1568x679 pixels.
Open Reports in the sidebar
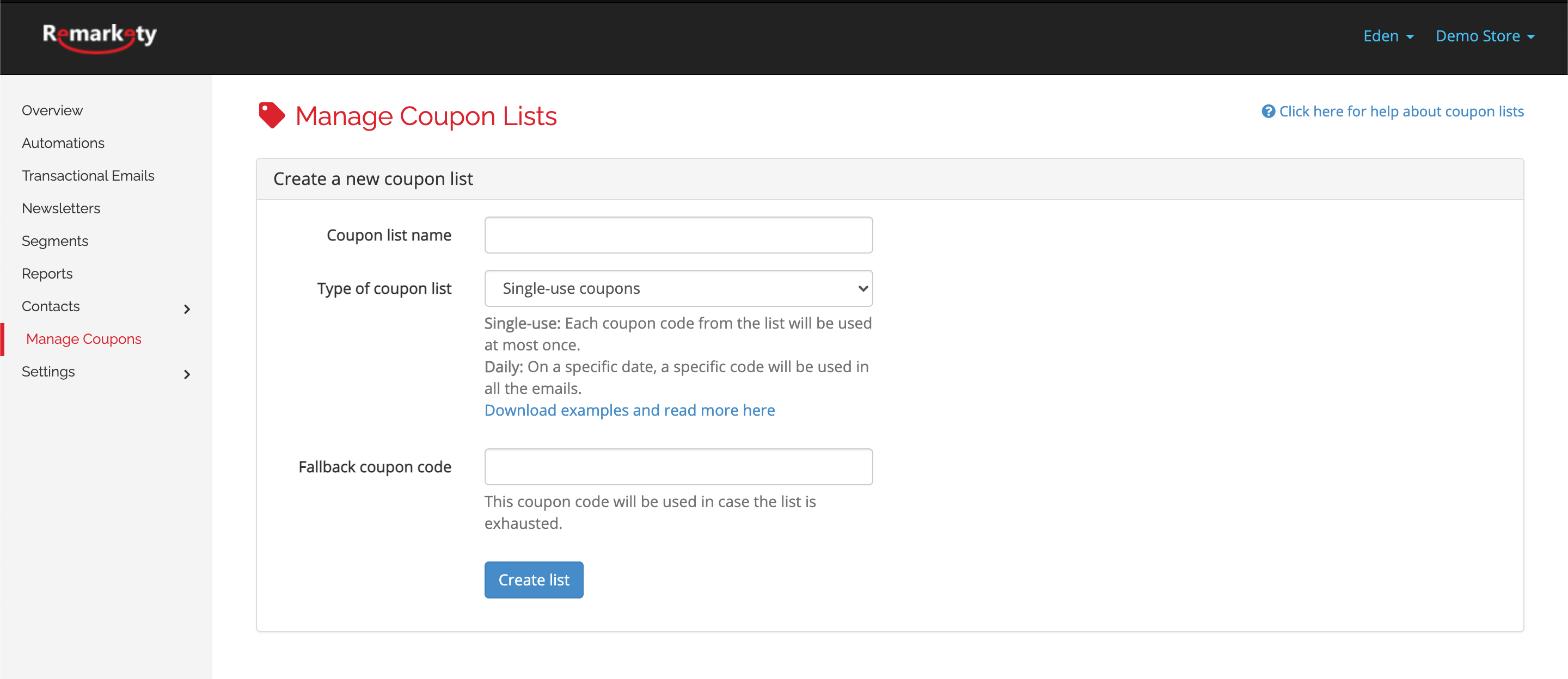point(47,274)
